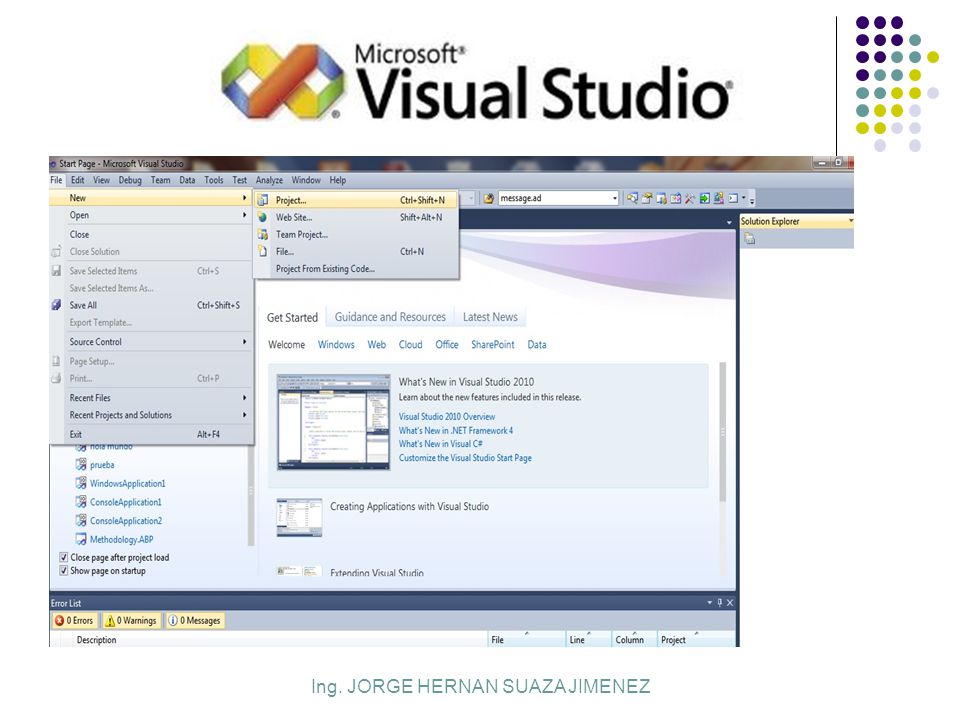Switch to Guidance and Resources tab
The height and width of the screenshot is (720, 960).
[x=390, y=317]
